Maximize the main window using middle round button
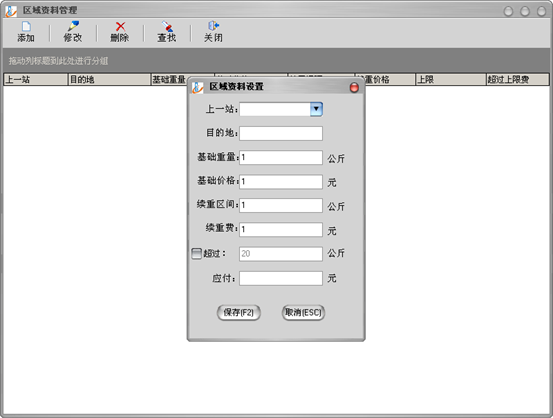This screenshot has height=418, width=553. pos(525,11)
